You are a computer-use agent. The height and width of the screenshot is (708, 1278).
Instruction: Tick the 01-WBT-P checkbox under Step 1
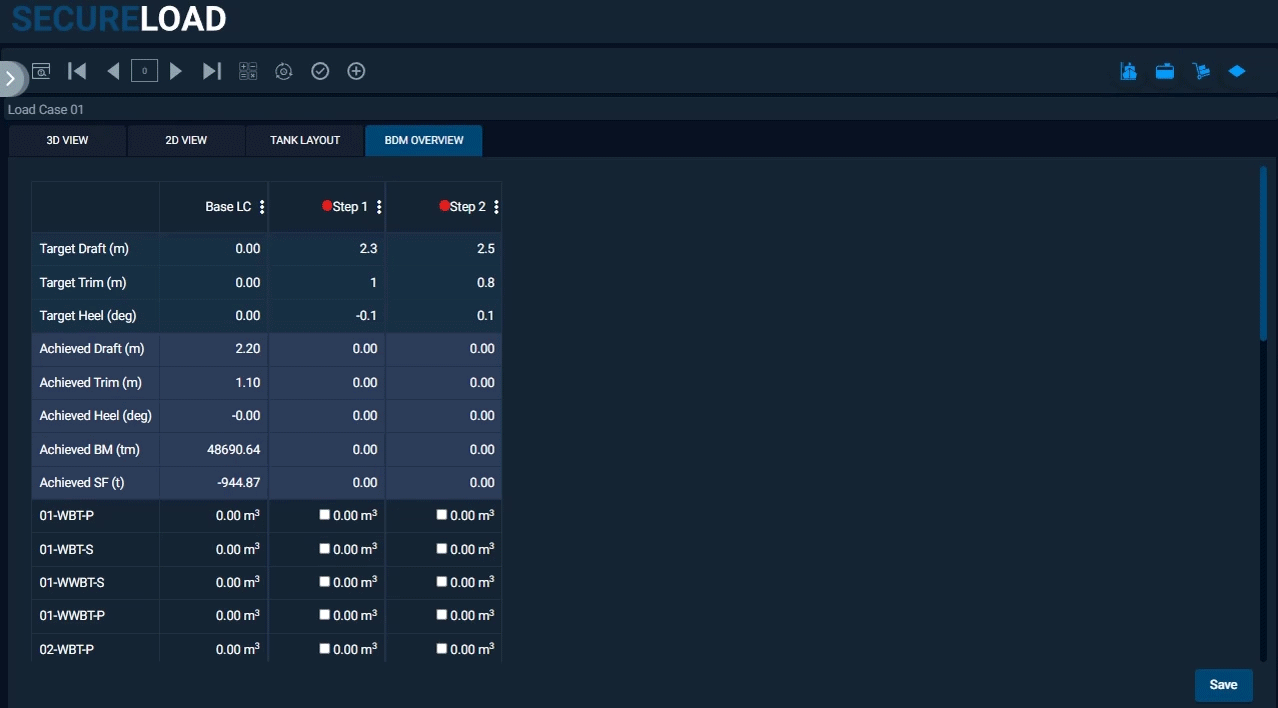point(324,515)
